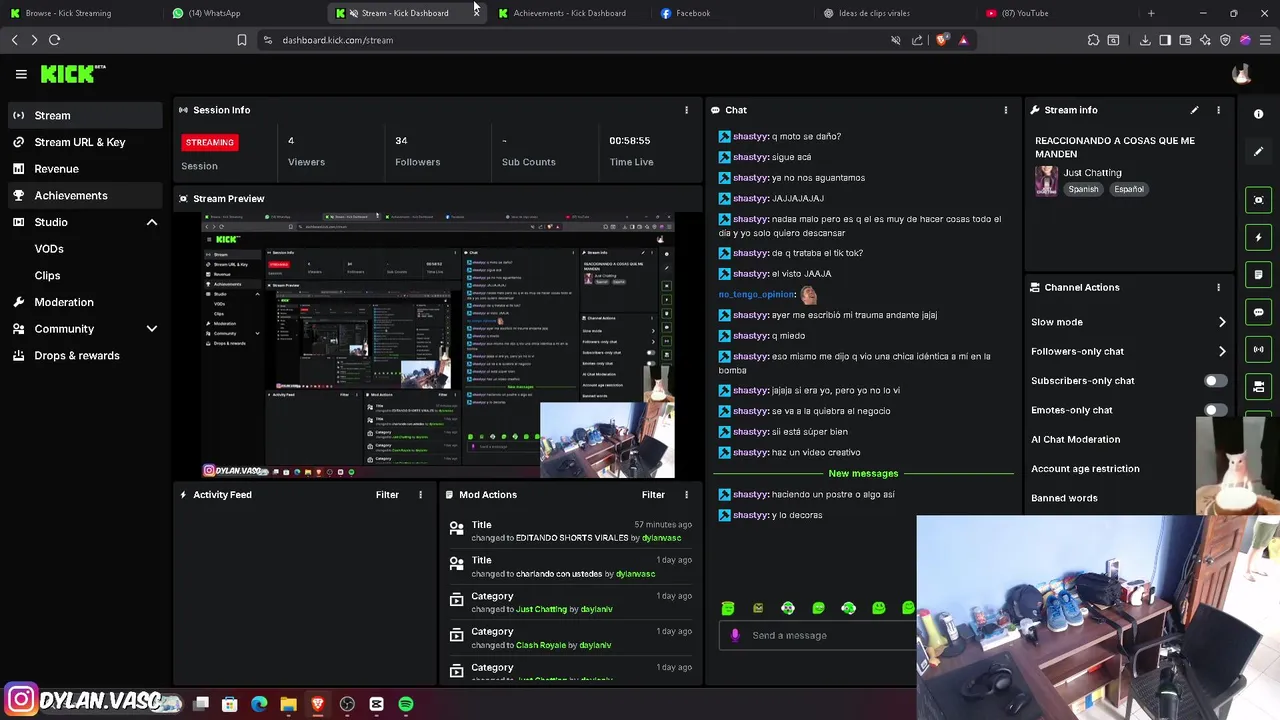Expand the Community section
This screenshot has height=720, width=1280.
coord(152,329)
